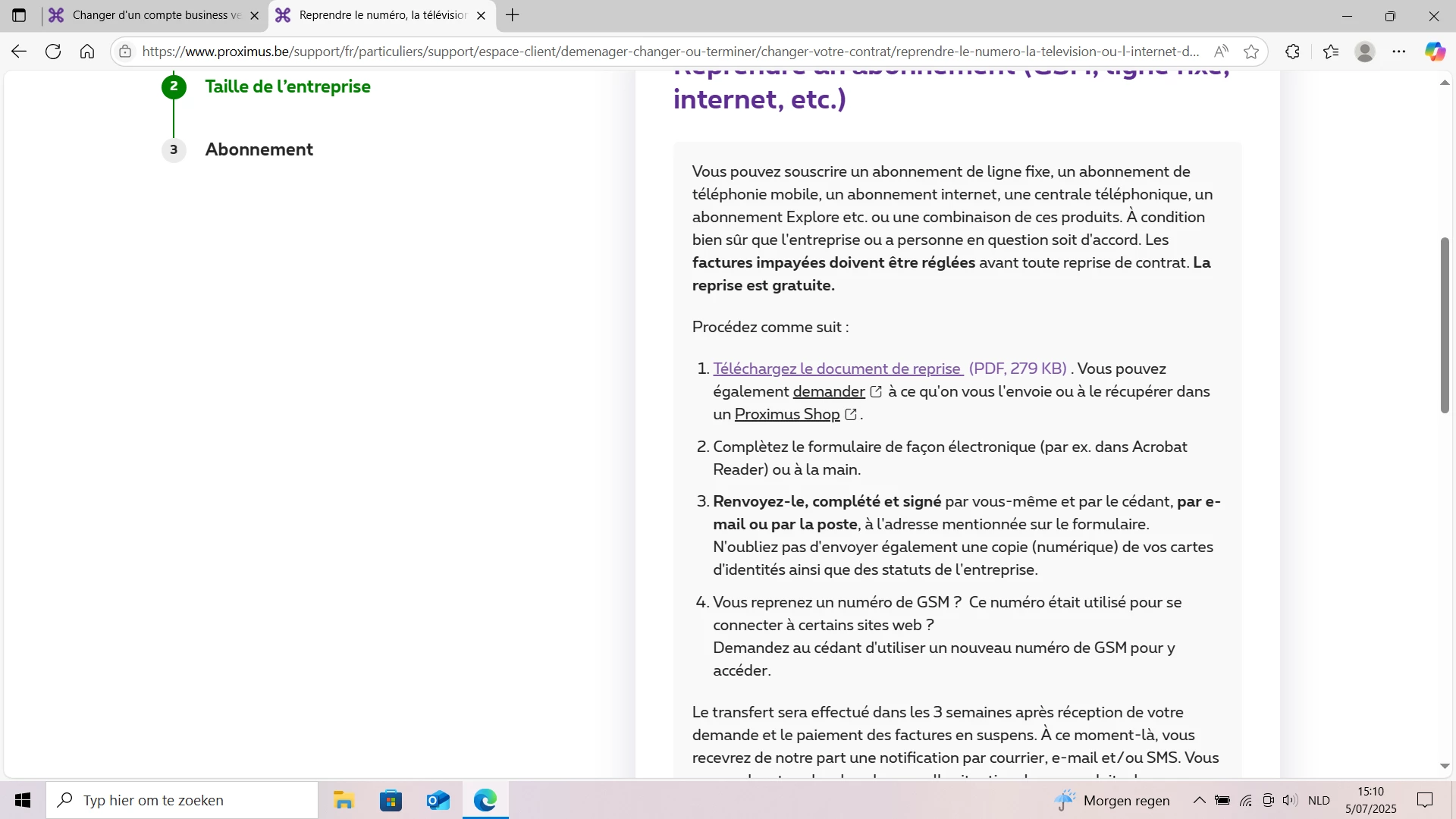The width and height of the screenshot is (1456, 819).
Task: Click the page vertical scrollbar thumb
Action: [x=1445, y=325]
